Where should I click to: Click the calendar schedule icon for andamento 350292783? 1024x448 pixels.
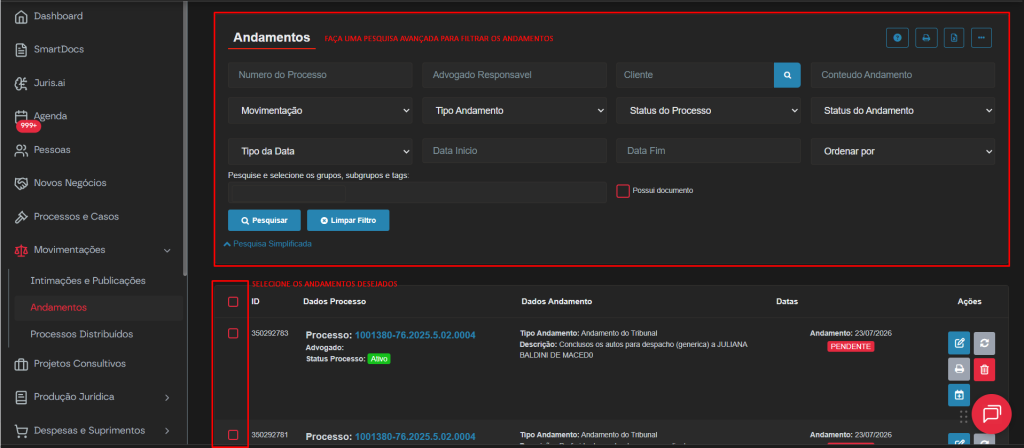click(959, 395)
